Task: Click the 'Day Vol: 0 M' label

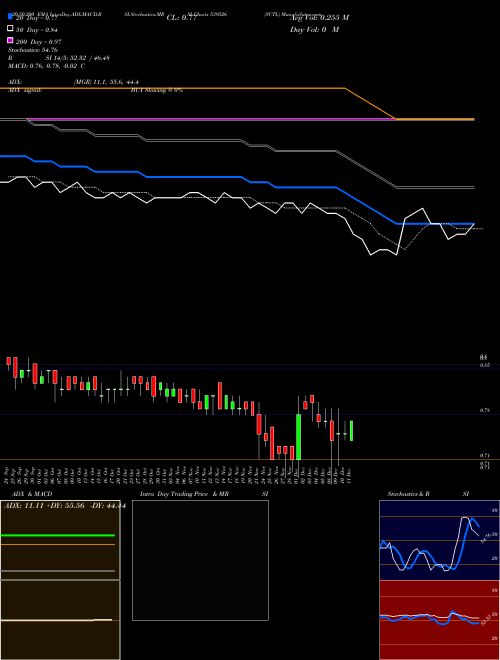Action: 314,29
